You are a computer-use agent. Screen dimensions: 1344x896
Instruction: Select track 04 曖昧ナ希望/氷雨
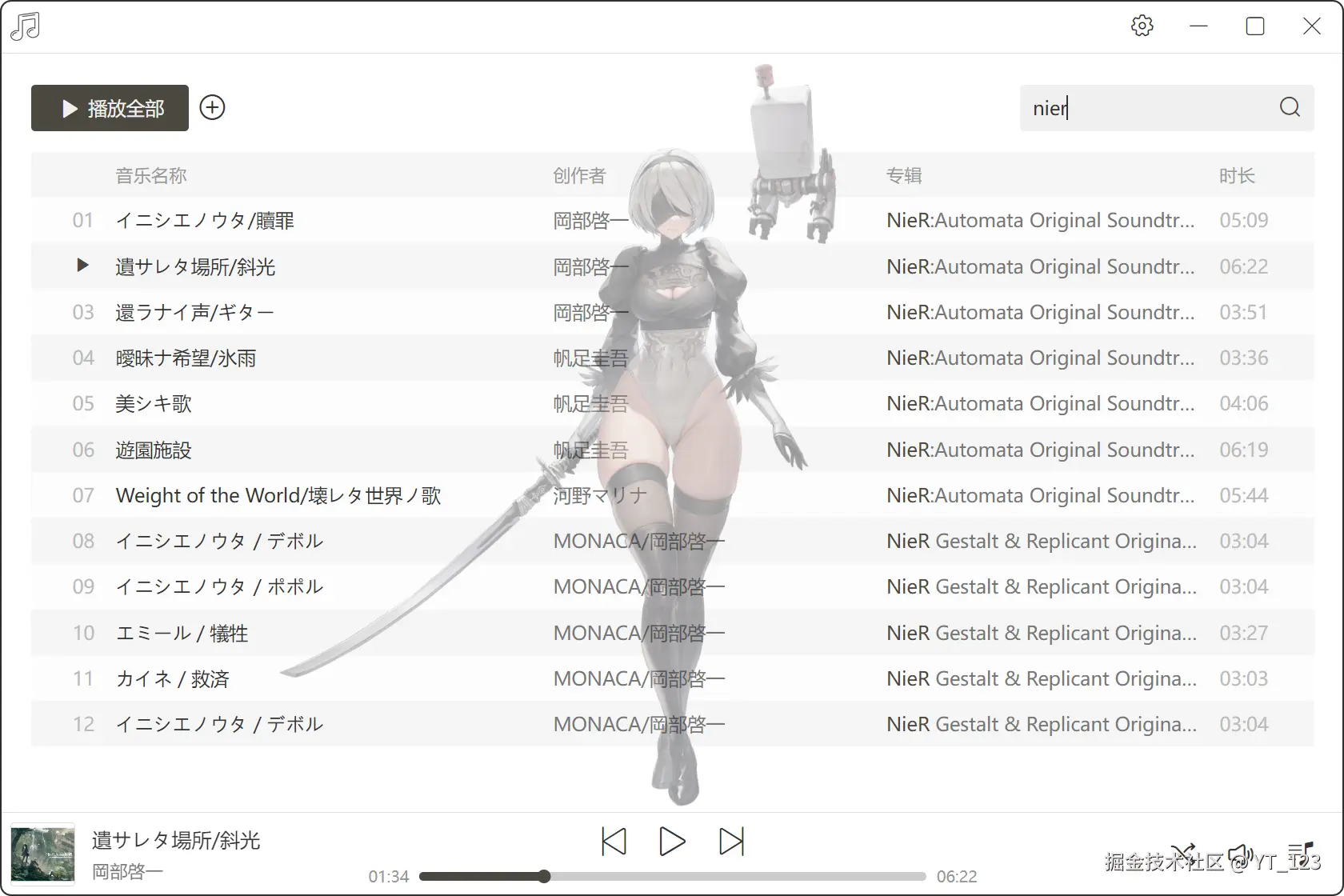[672, 358]
